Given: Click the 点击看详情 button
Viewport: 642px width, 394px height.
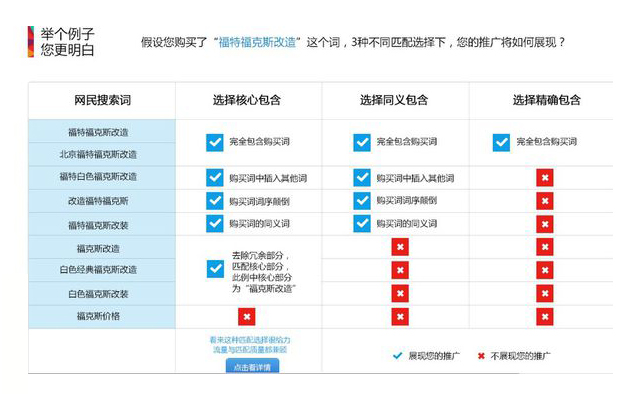Looking at the screenshot, I should tap(252, 366).
